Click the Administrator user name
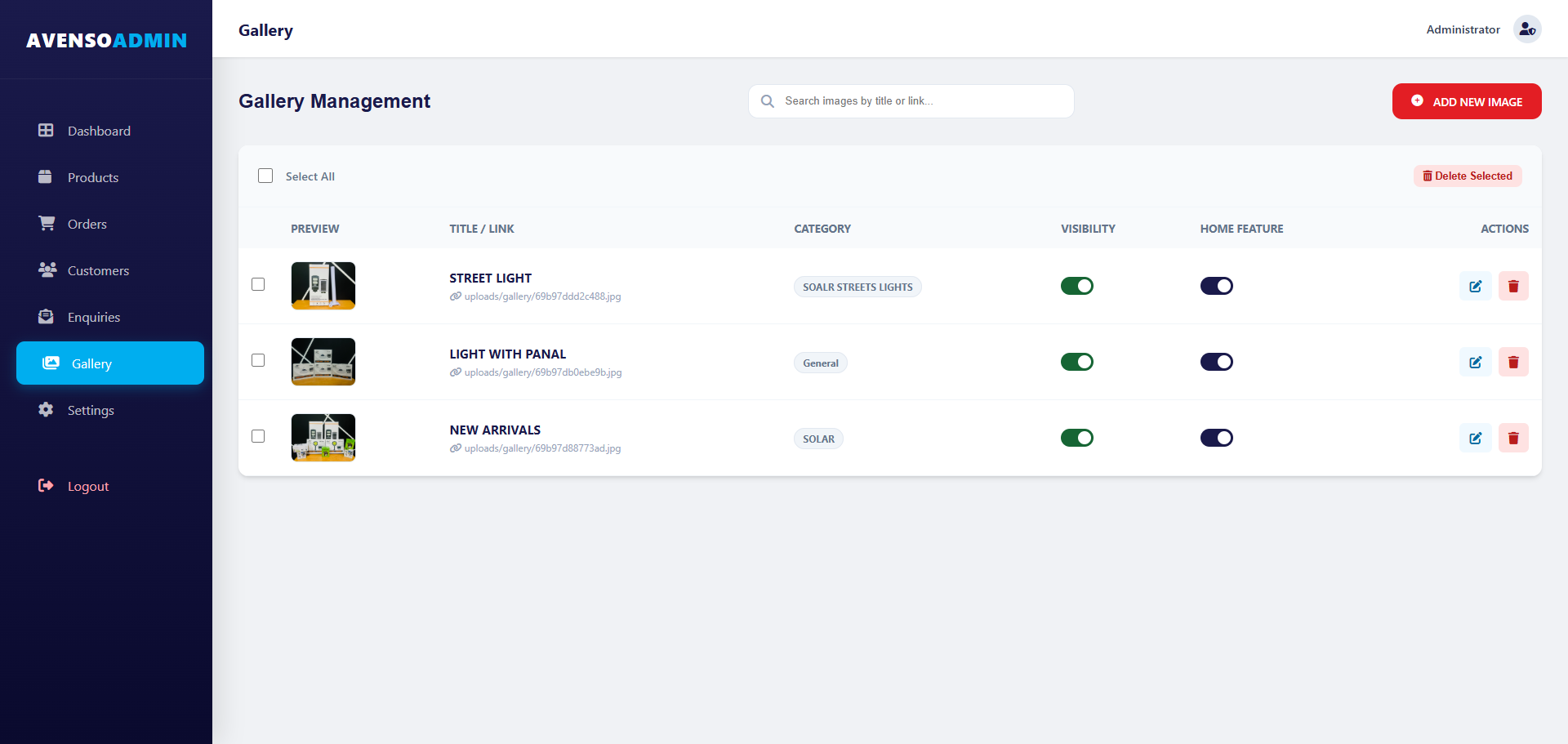 coord(1463,29)
